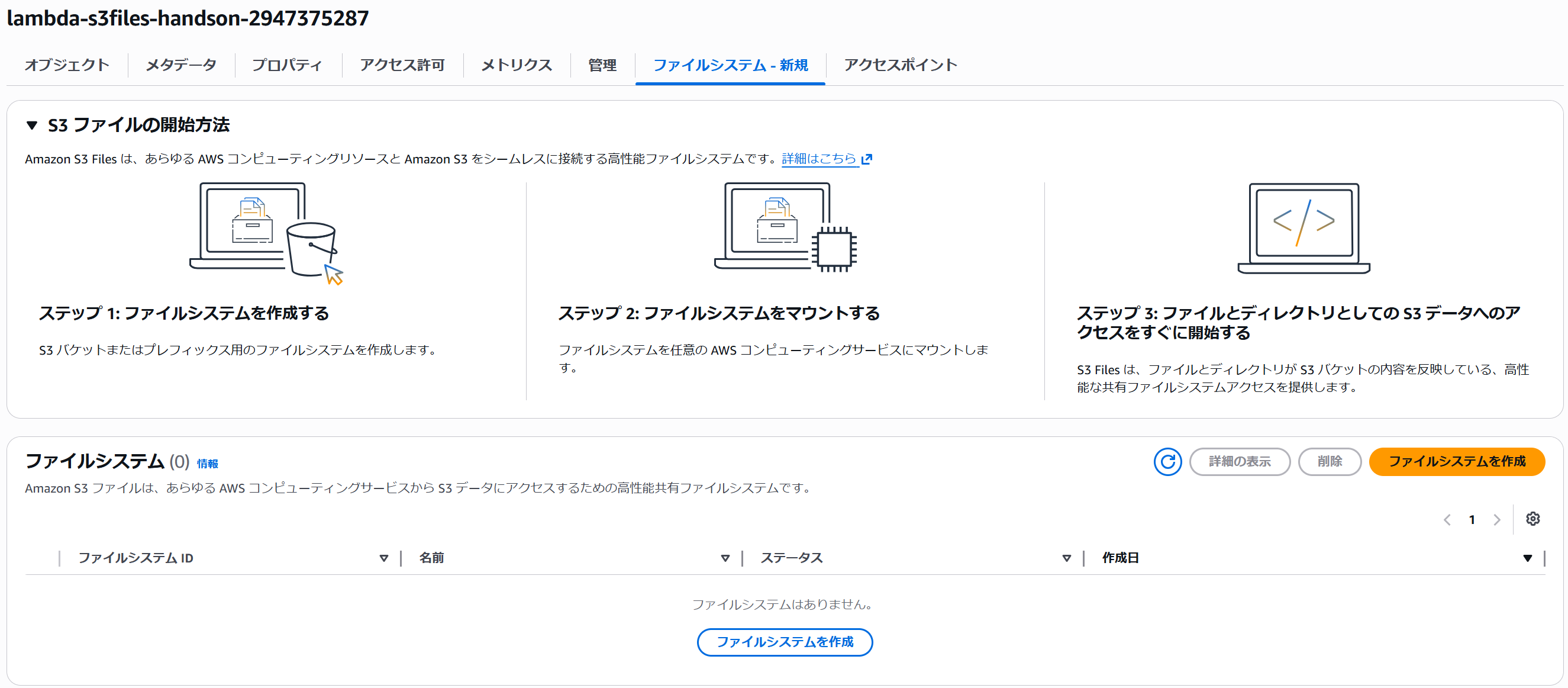Image resolution: width=1568 pixels, height=688 pixels.
Task: Click the ステップ 3 heading text
Action: coord(1298,323)
